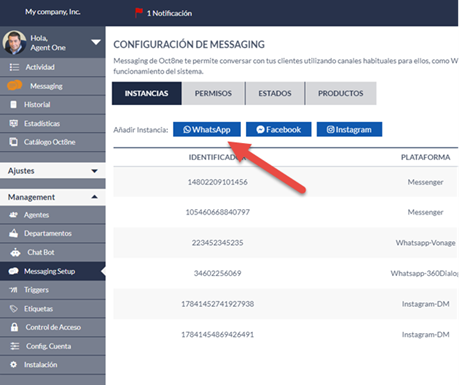Click the Departamentos icon
This screenshot has width=459, height=385.
(14, 233)
